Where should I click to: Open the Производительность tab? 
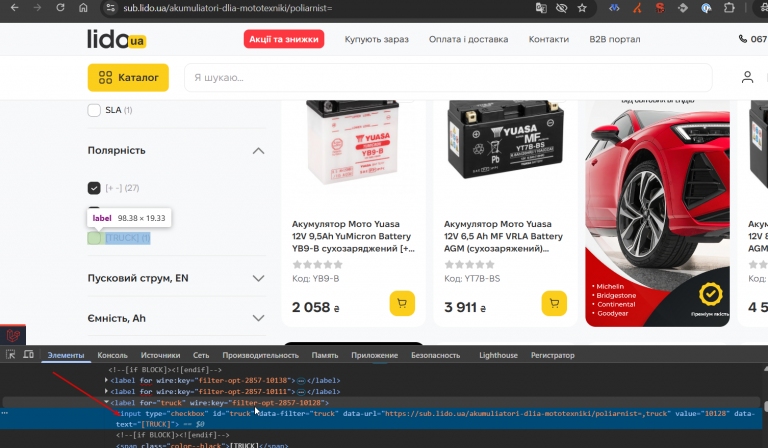pyautogui.click(x=261, y=355)
